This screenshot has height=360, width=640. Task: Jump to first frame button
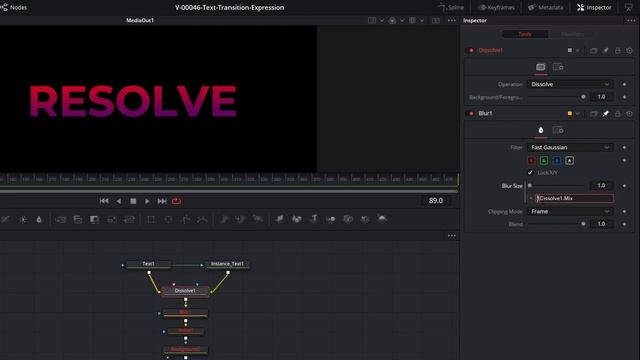point(104,201)
